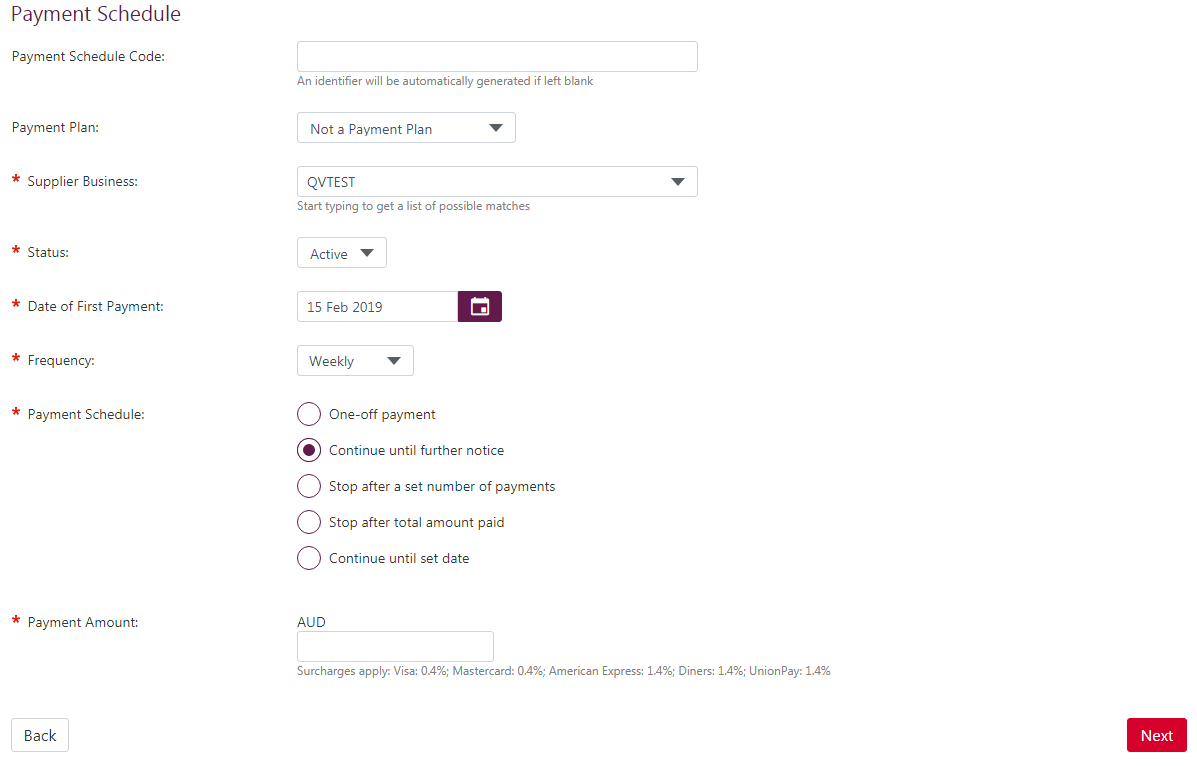
Task: Click the Weekly frequency value
Action: [x=330, y=360]
